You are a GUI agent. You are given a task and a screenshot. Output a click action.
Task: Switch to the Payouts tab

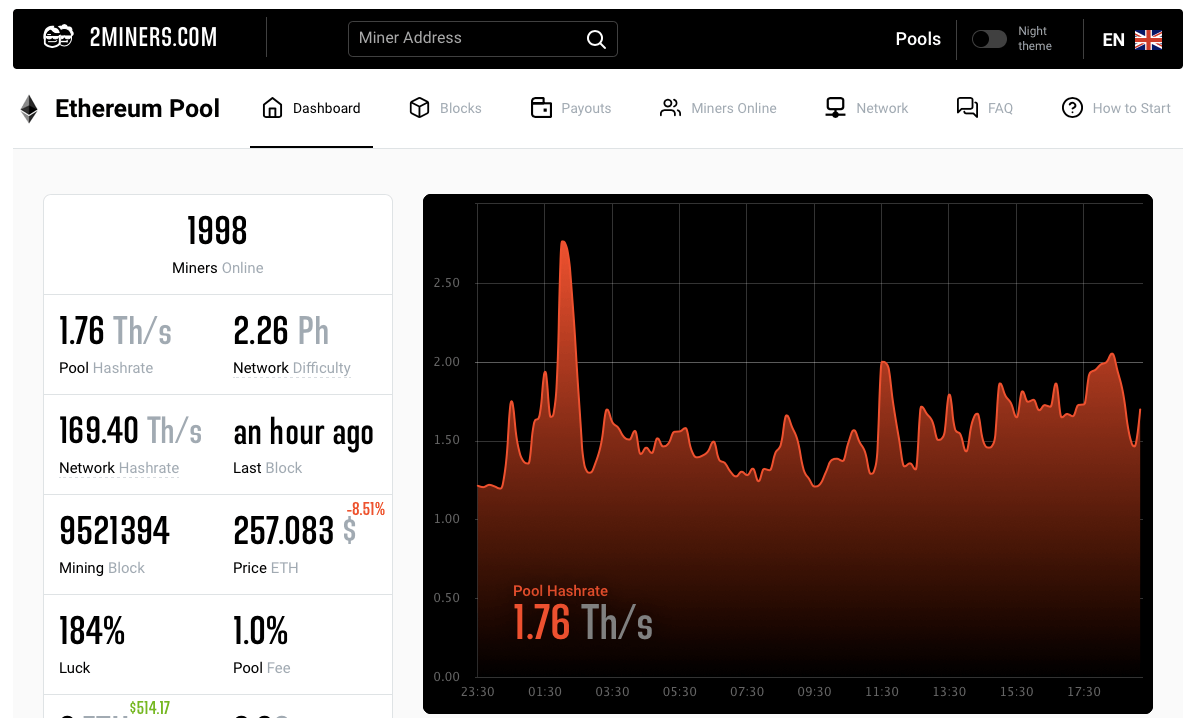586,108
